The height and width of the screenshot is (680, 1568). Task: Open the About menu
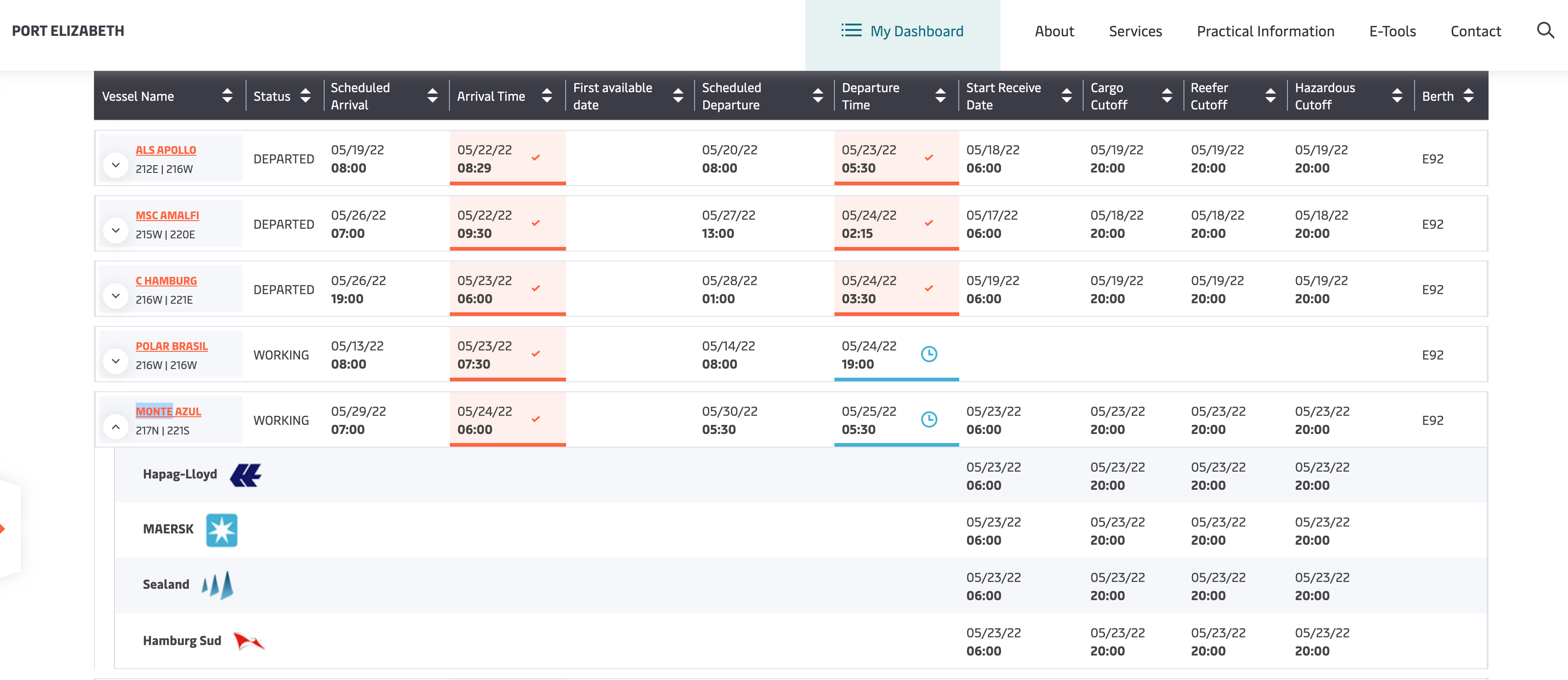1054,31
